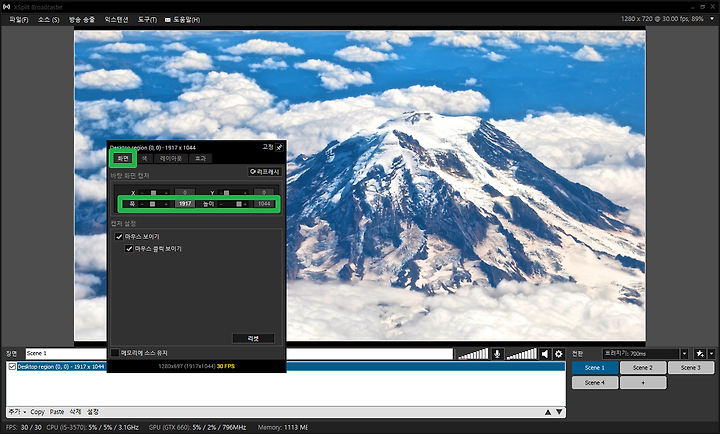
Task: Open the 추가 add source dropdown
Action: pyautogui.click(x=17, y=412)
